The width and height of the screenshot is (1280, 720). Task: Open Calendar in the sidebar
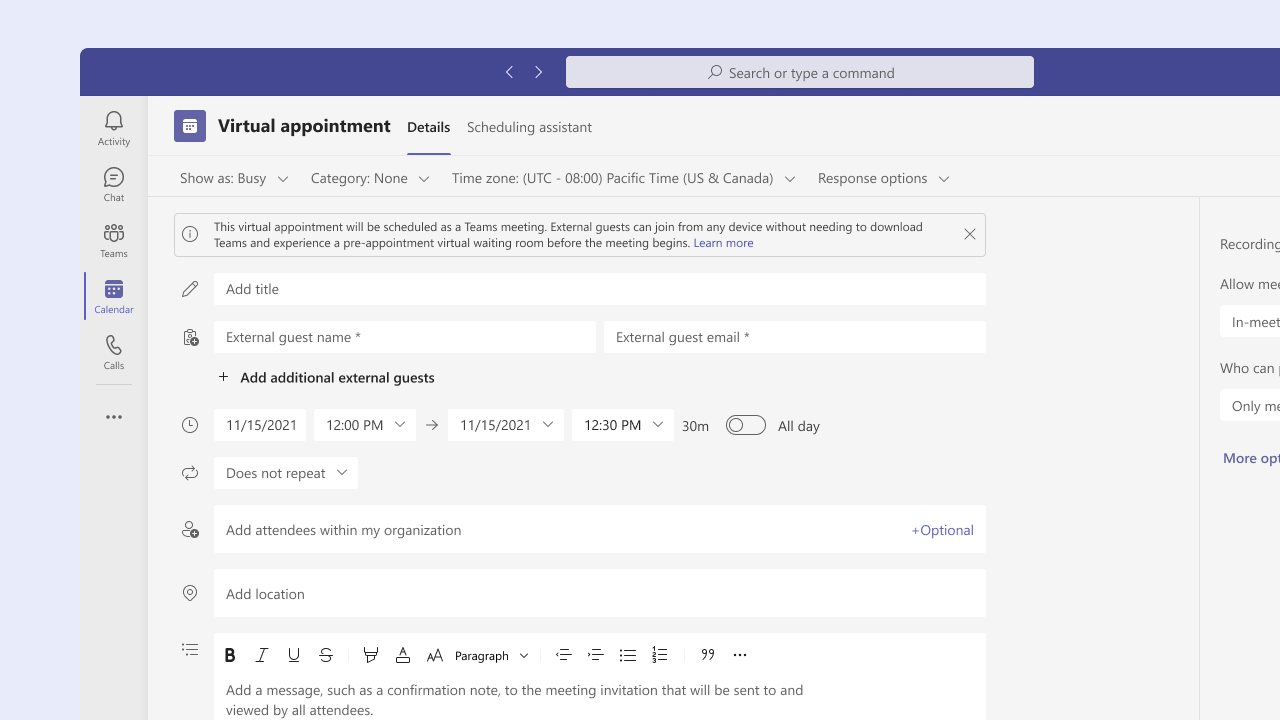(114, 297)
